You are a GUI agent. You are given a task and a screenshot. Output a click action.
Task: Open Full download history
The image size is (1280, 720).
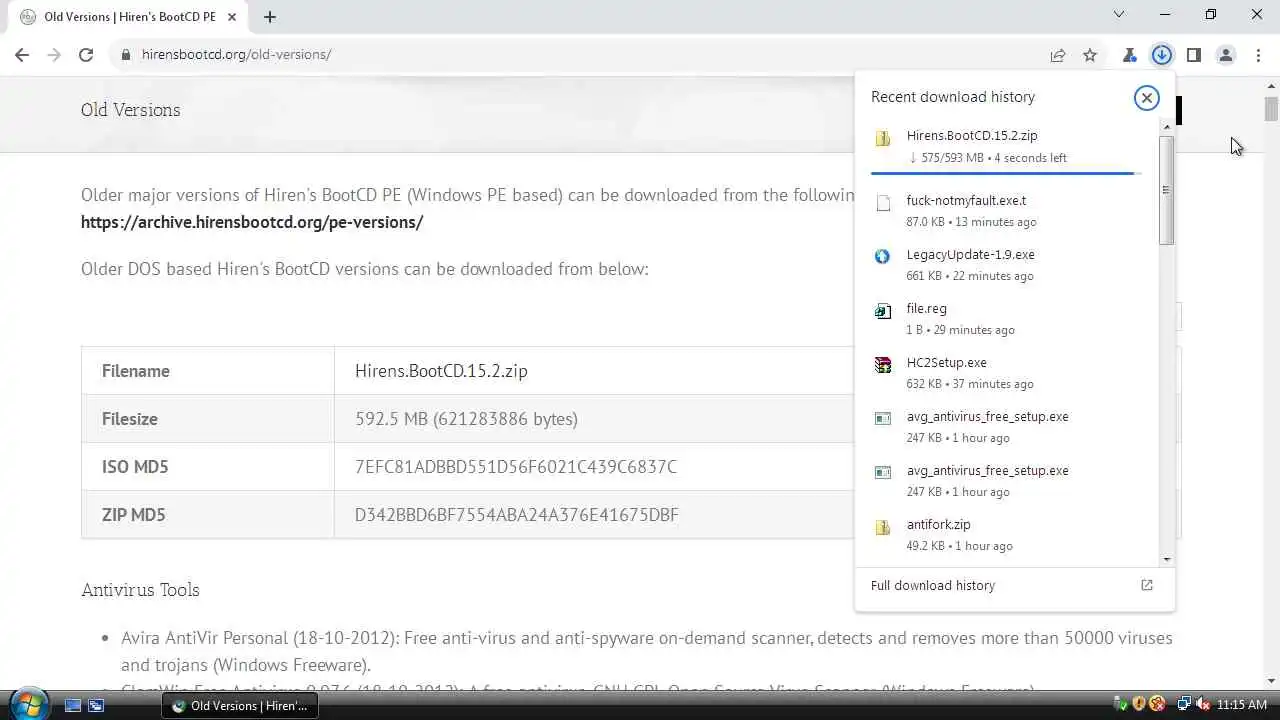1014,585
